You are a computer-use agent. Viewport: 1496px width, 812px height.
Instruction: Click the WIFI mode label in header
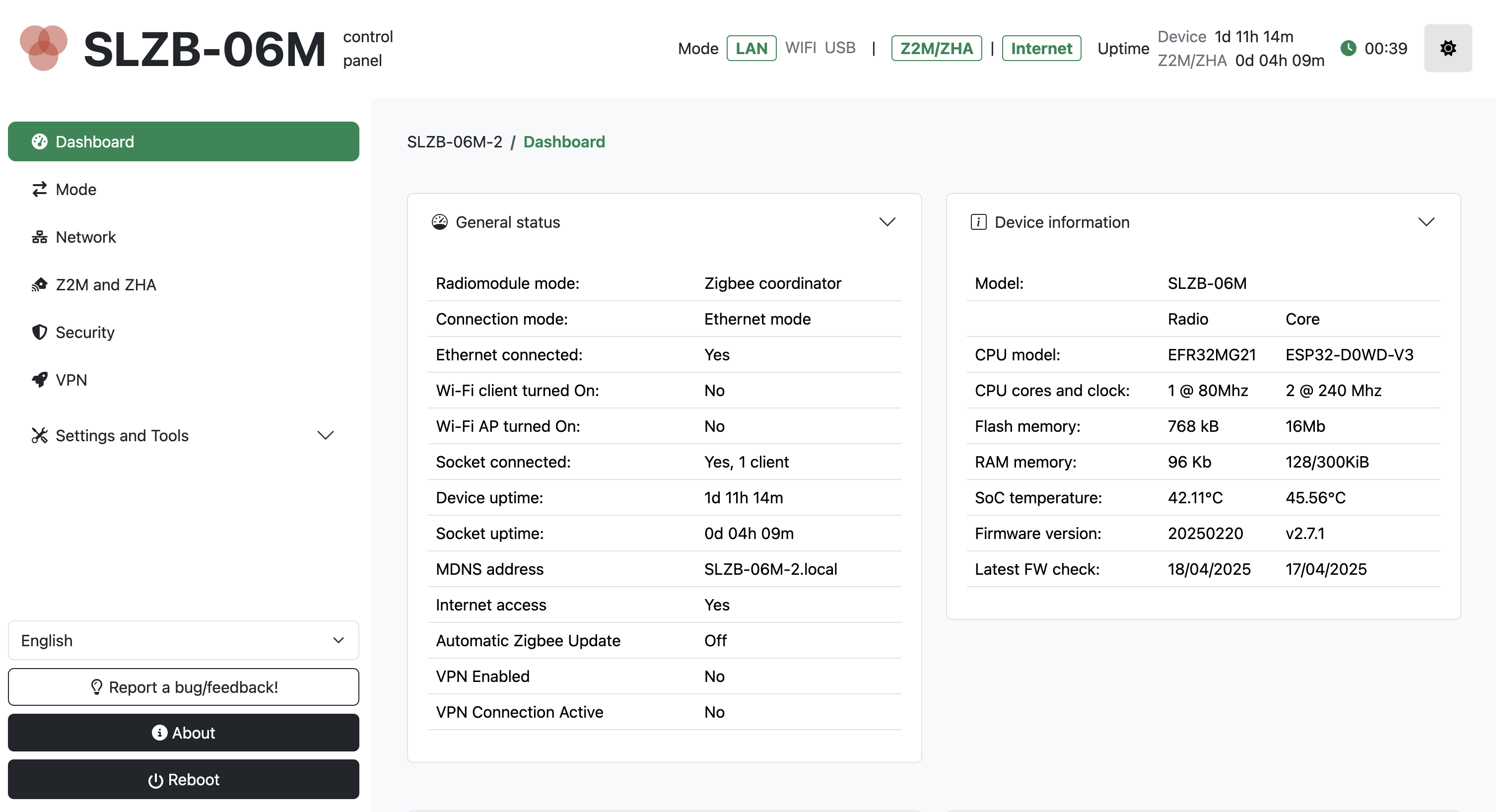[800, 48]
